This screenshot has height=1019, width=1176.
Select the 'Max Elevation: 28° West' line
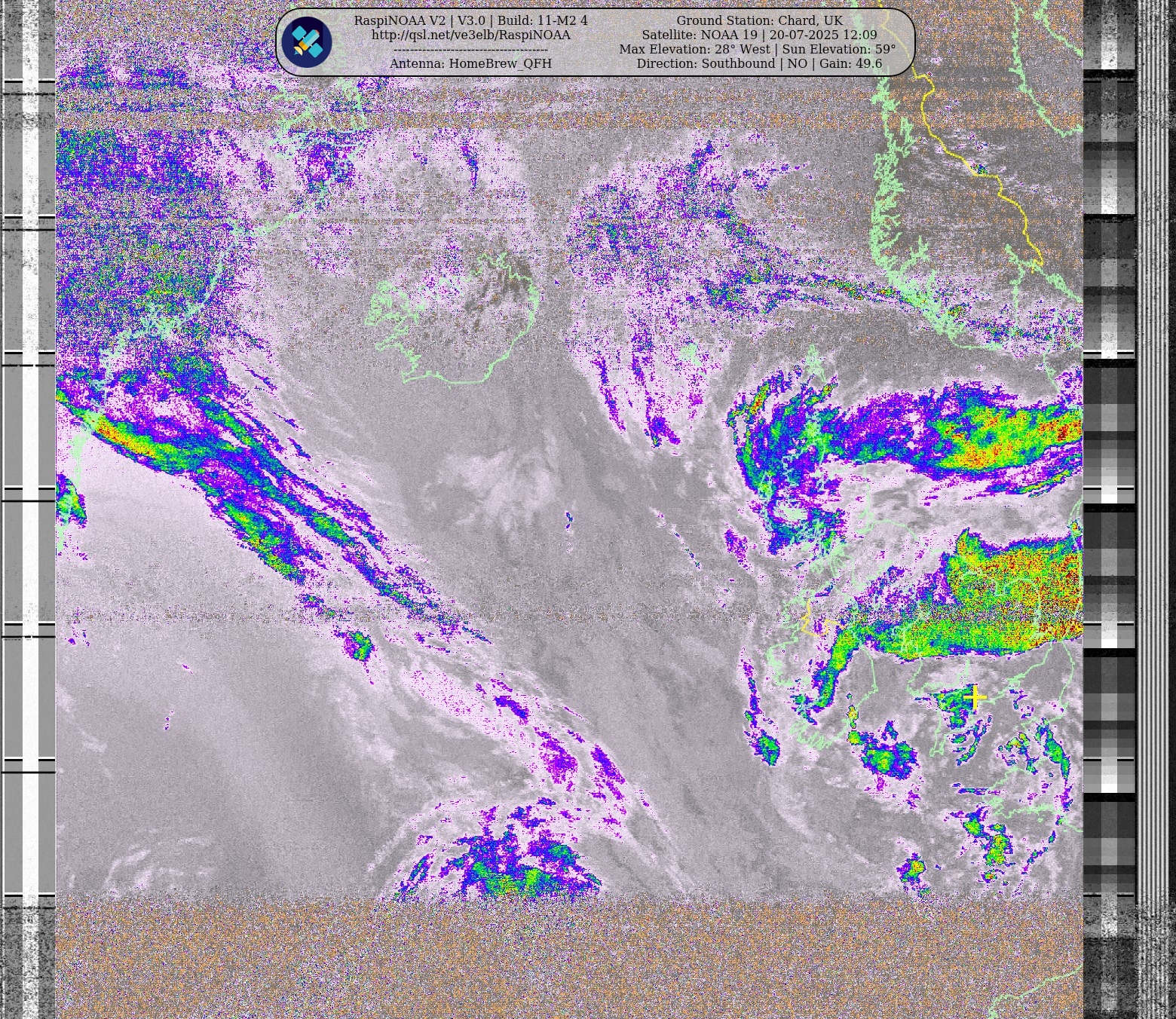(x=758, y=50)
